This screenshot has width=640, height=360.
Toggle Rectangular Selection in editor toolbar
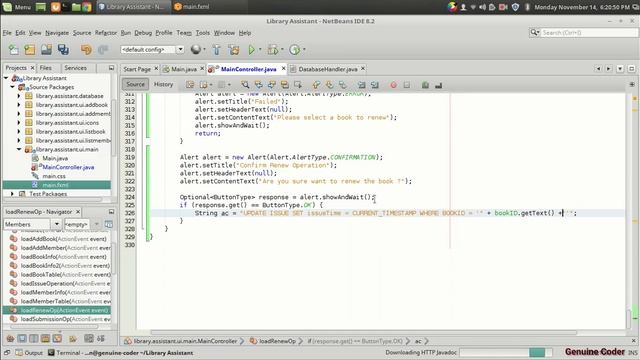click(x=298, y=85)
